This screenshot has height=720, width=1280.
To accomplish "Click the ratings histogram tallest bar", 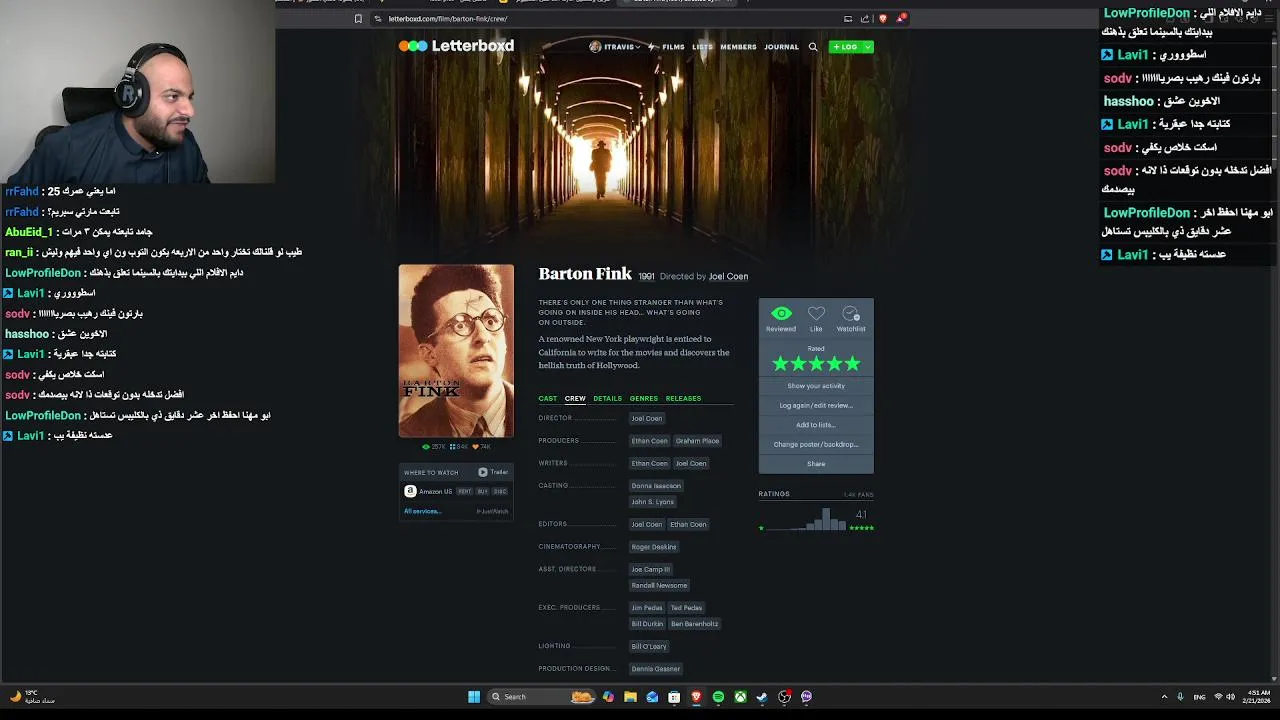I will [x=825, y=519].
